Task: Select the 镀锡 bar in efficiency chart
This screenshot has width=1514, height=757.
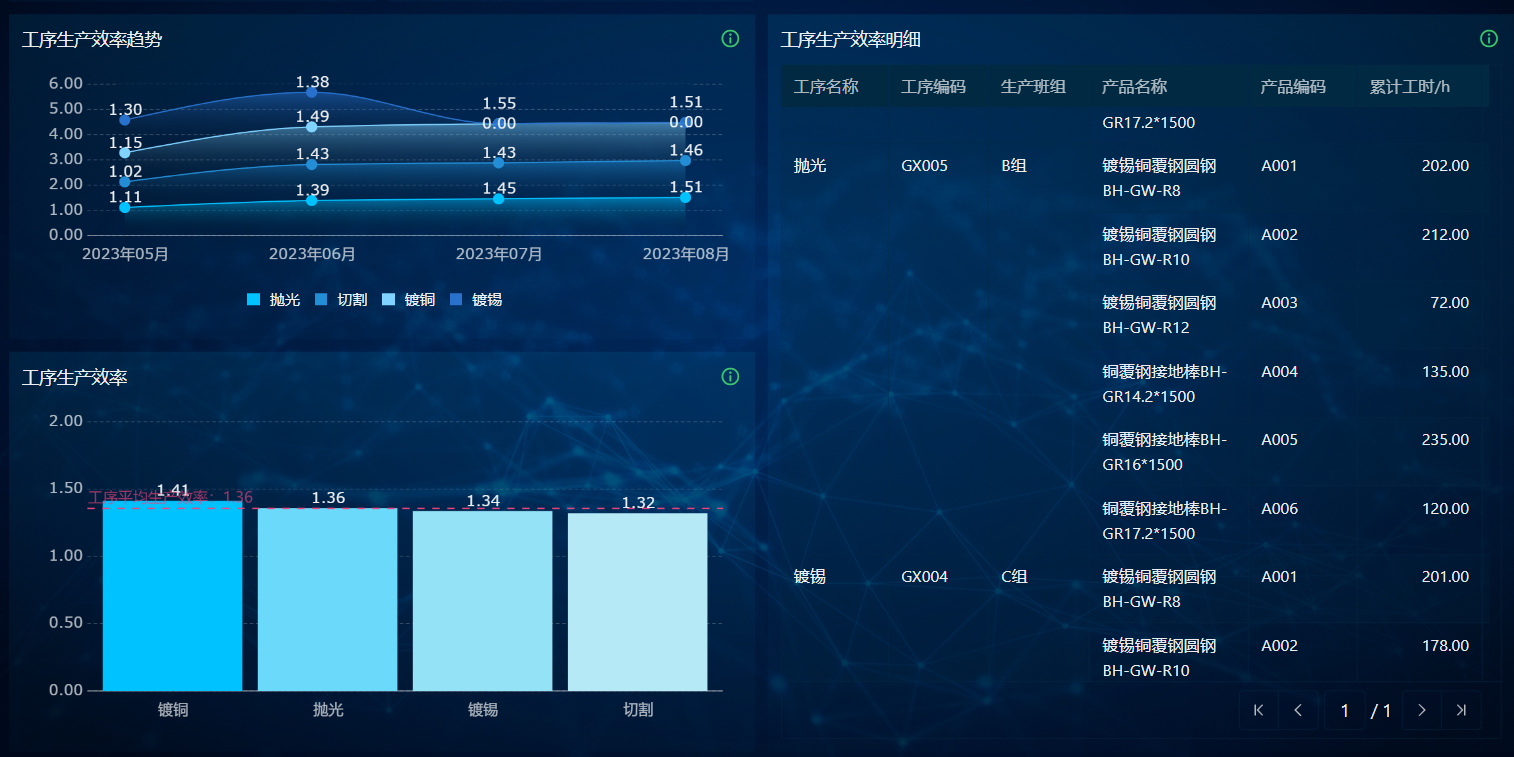Action: 483,600
